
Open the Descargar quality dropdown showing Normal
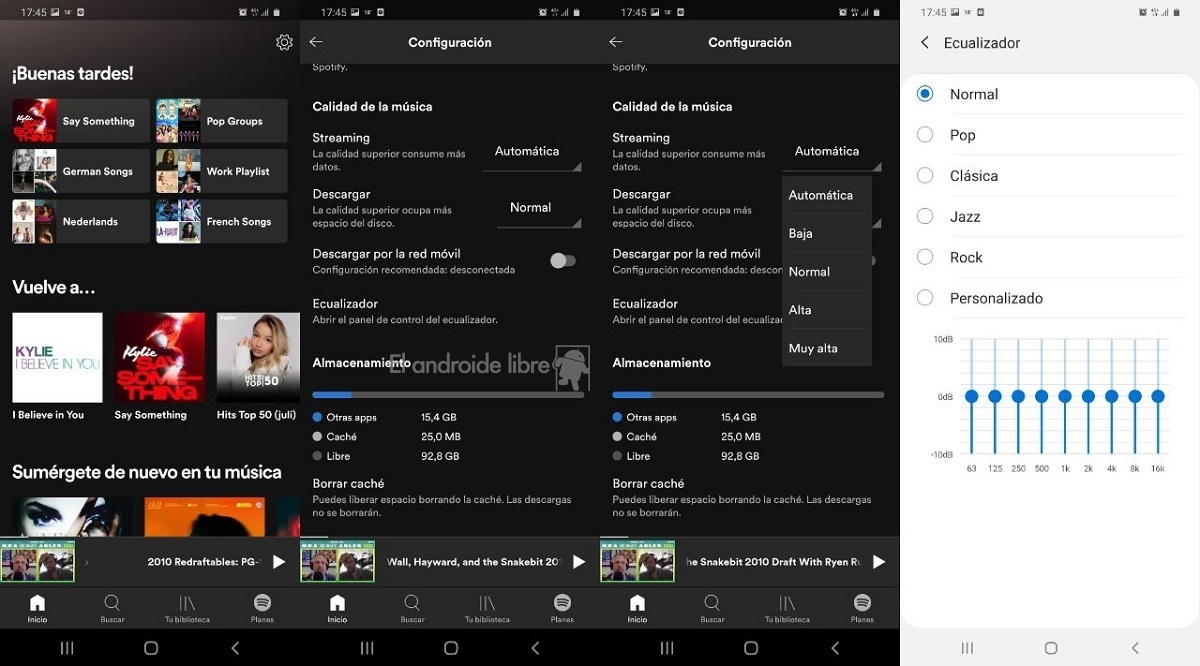click(539, 208)
